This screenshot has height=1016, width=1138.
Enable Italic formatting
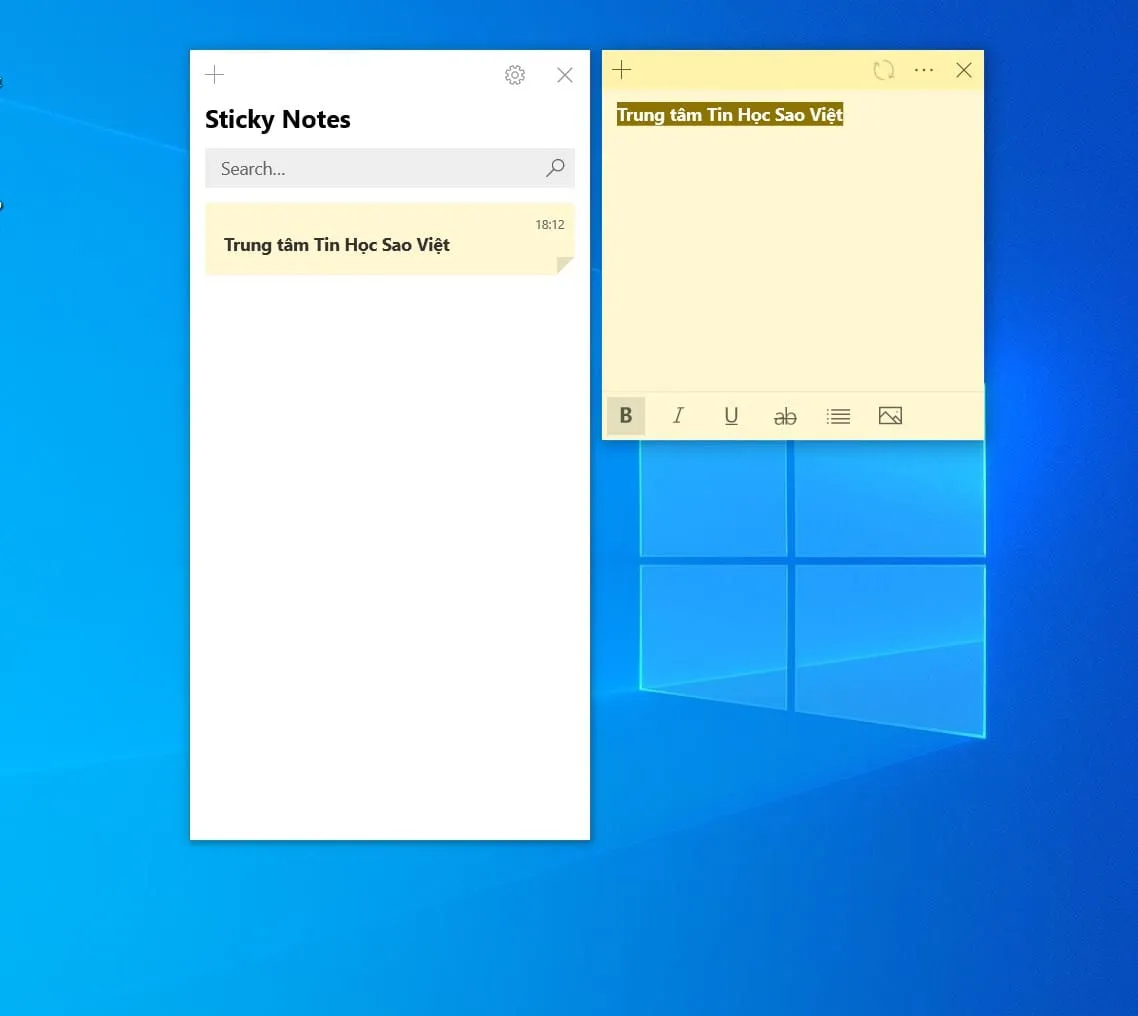click(678, 416)
